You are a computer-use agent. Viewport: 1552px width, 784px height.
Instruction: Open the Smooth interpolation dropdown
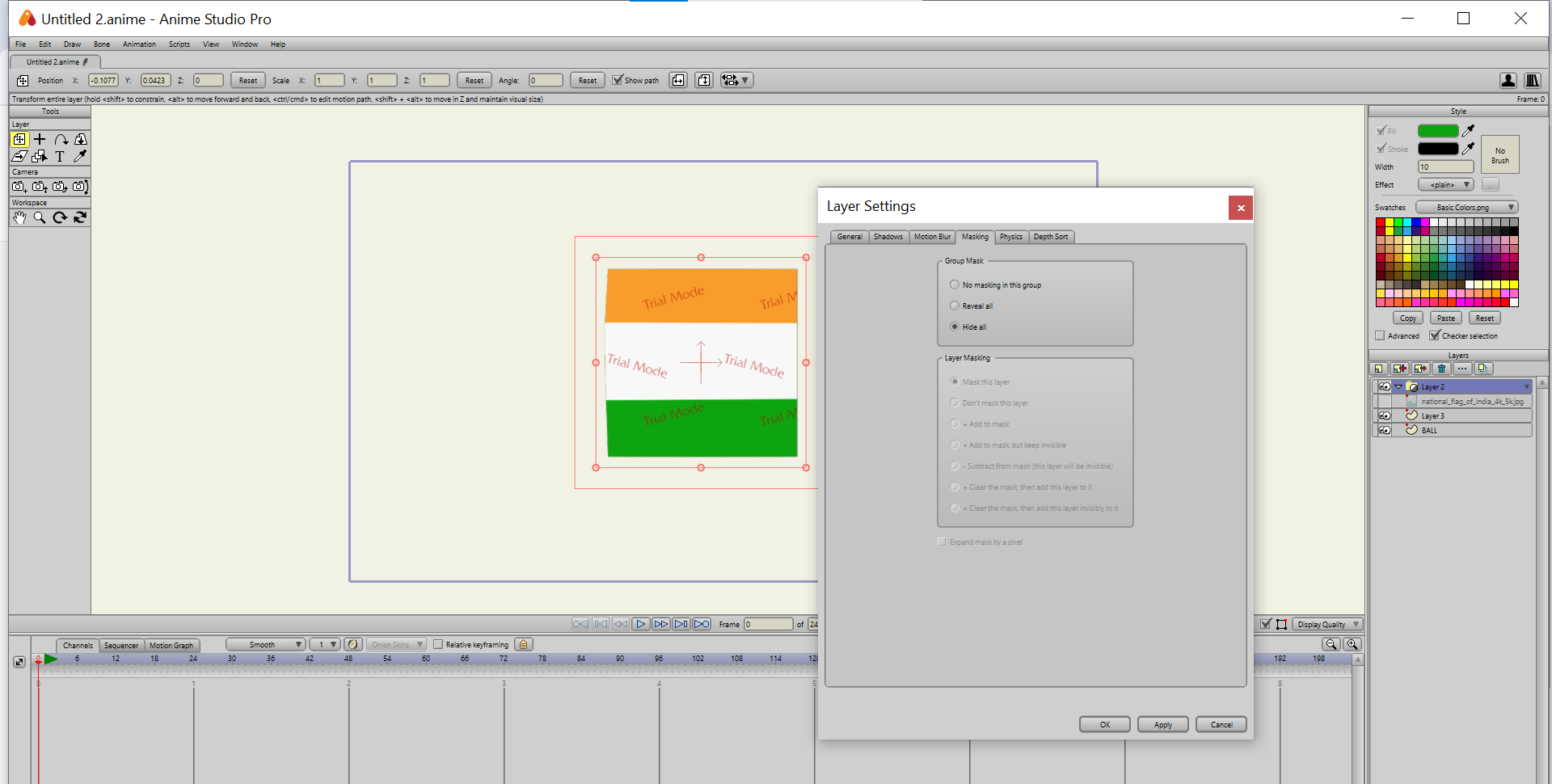[x=265, y=645]
